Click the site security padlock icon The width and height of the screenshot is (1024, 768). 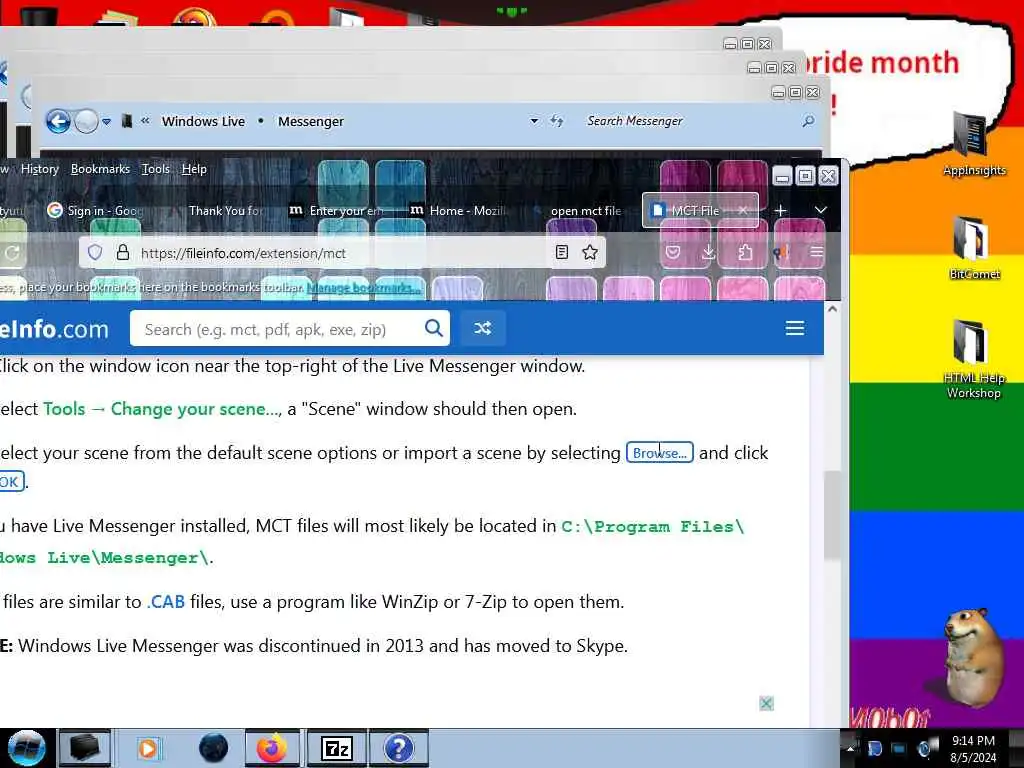pos(123,253)
